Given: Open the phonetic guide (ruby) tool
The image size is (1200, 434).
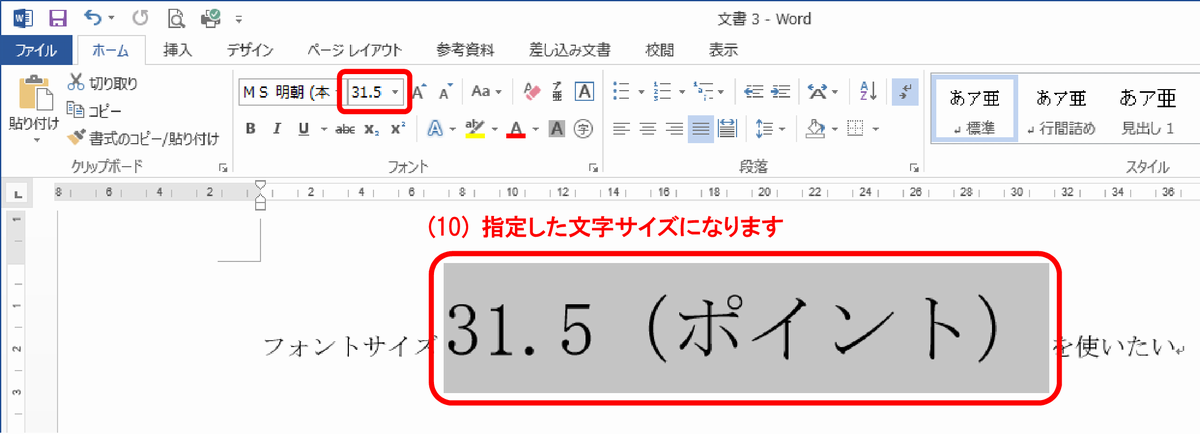Looking at the screenshot, I should [x=558, y=91].
